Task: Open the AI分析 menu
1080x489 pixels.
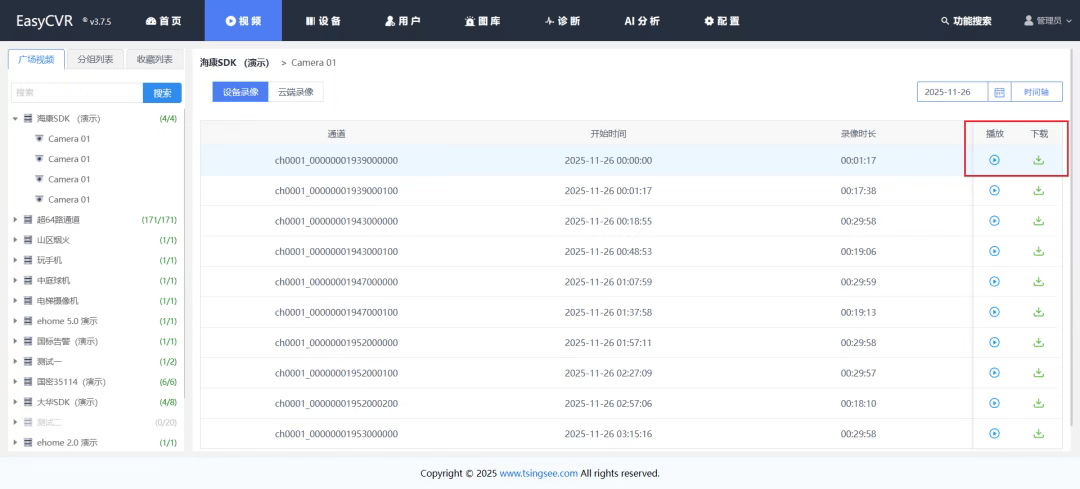Action: coord(641,21)
